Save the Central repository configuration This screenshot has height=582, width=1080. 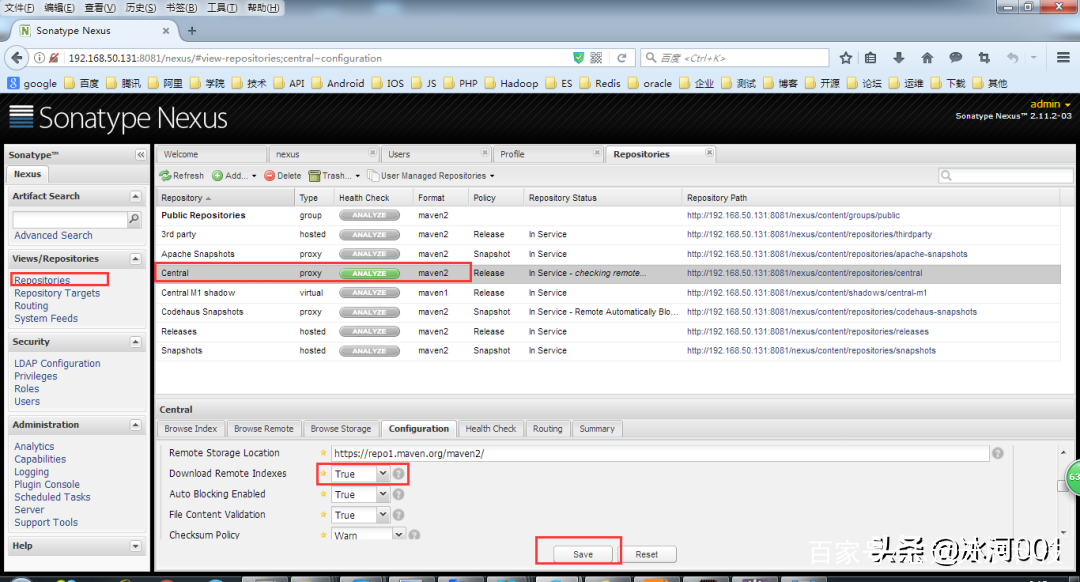(x=583, y=554)
